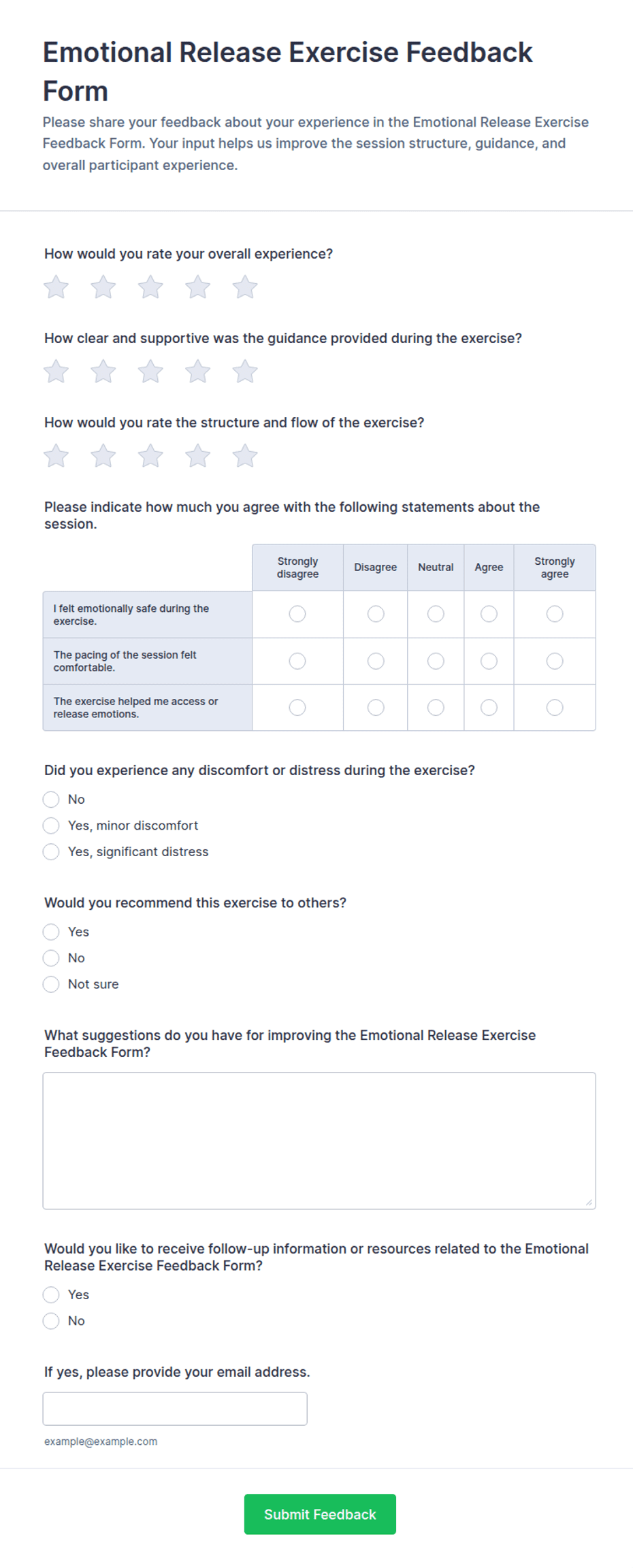Choose third star for structure and flow
The image size is (633, 1568).
(x=150, y=456)
